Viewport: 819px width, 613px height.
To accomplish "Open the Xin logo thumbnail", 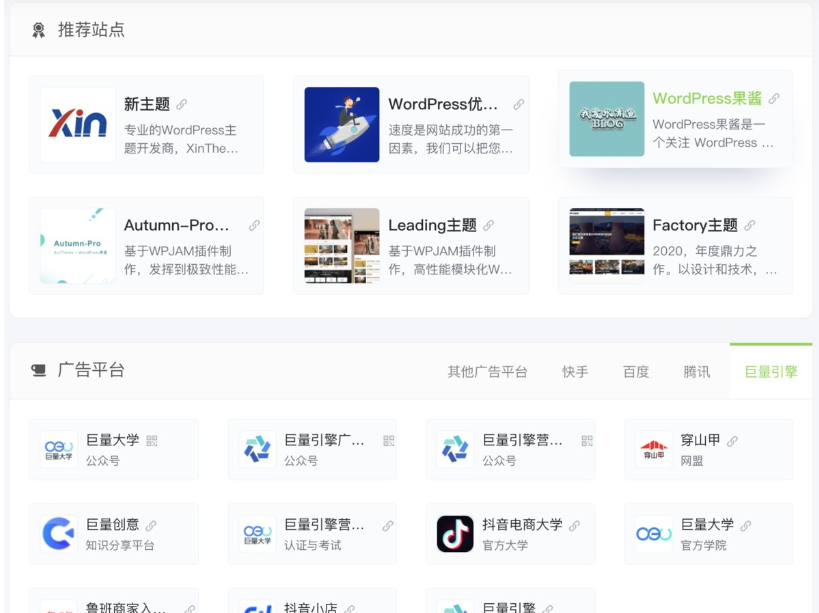I will tap(78, 124).
